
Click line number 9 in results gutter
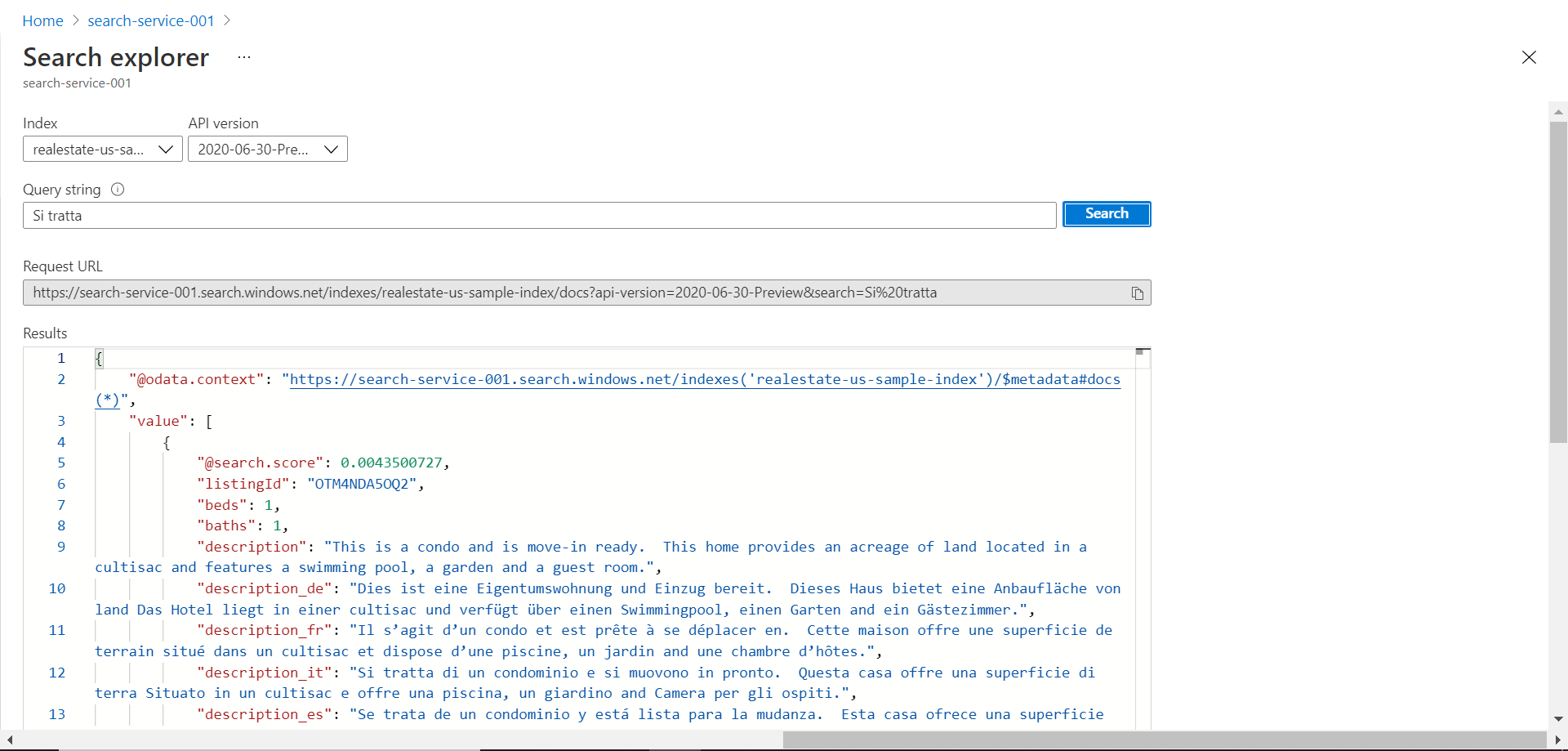[x=61, y=547]
